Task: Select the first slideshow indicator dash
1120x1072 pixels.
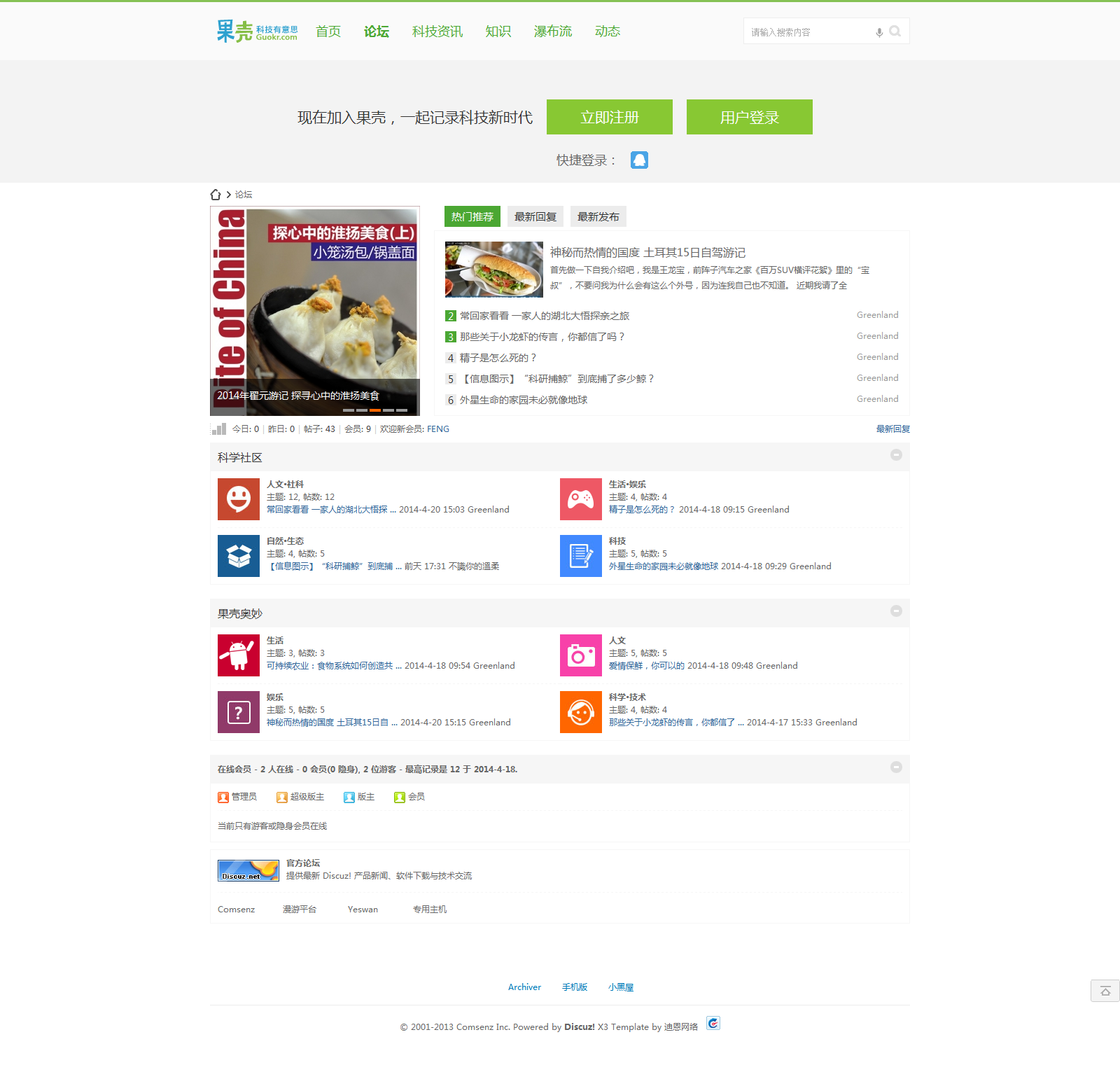Action: tap(349, 410)
